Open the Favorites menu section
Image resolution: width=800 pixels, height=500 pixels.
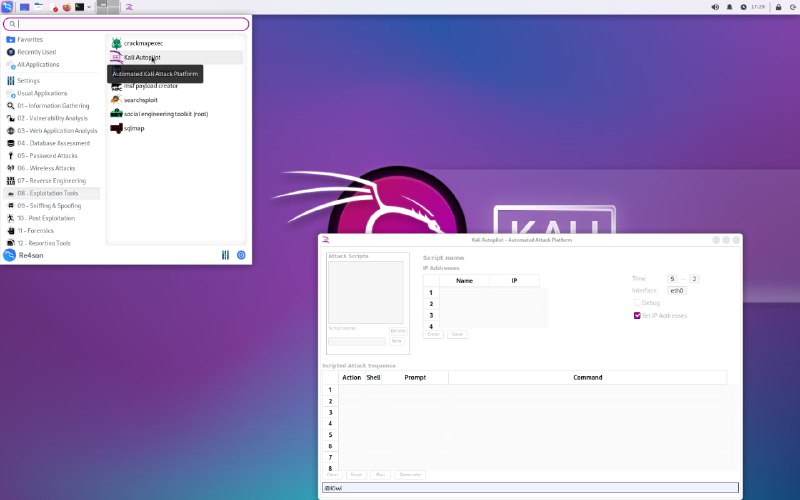click(x=30, y=39)
